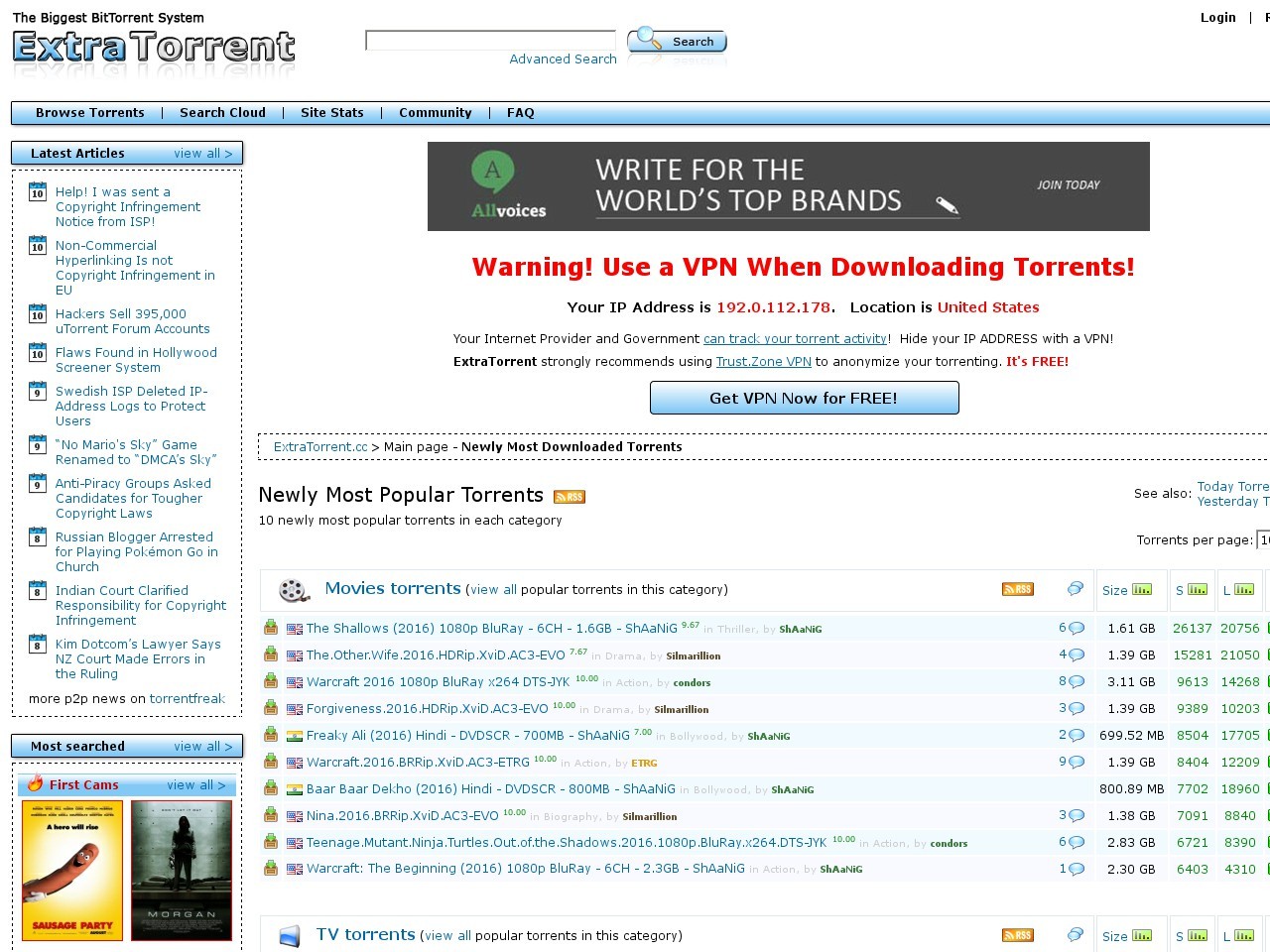Download torrent icon for Teenage Mutant Ninja Turtles

pyautogui.click(x=271, y=842)
